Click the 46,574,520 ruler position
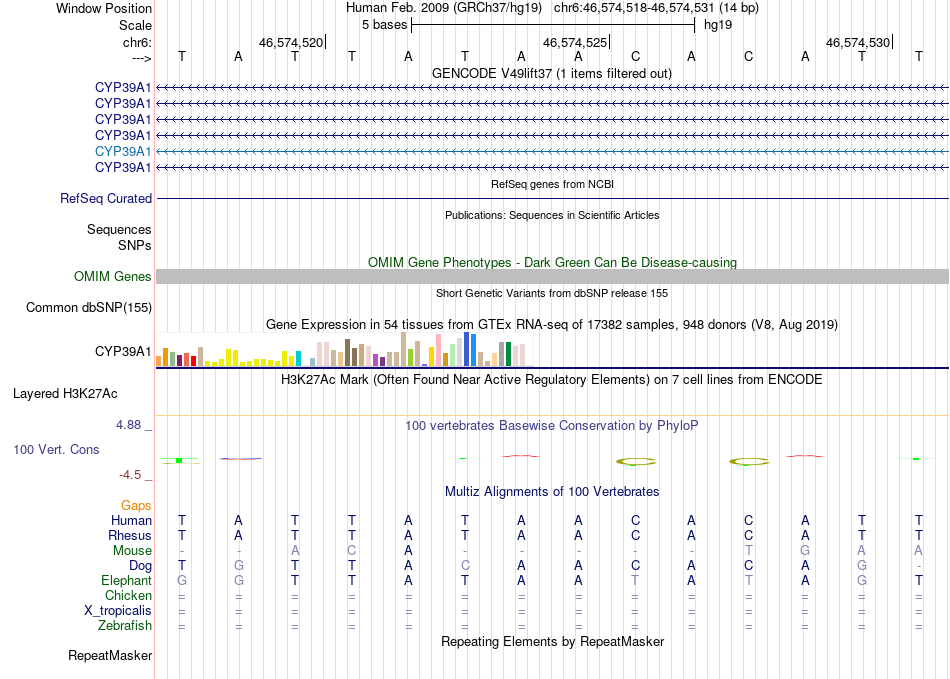Screen dimensions: 950x679 click(291, 42)
